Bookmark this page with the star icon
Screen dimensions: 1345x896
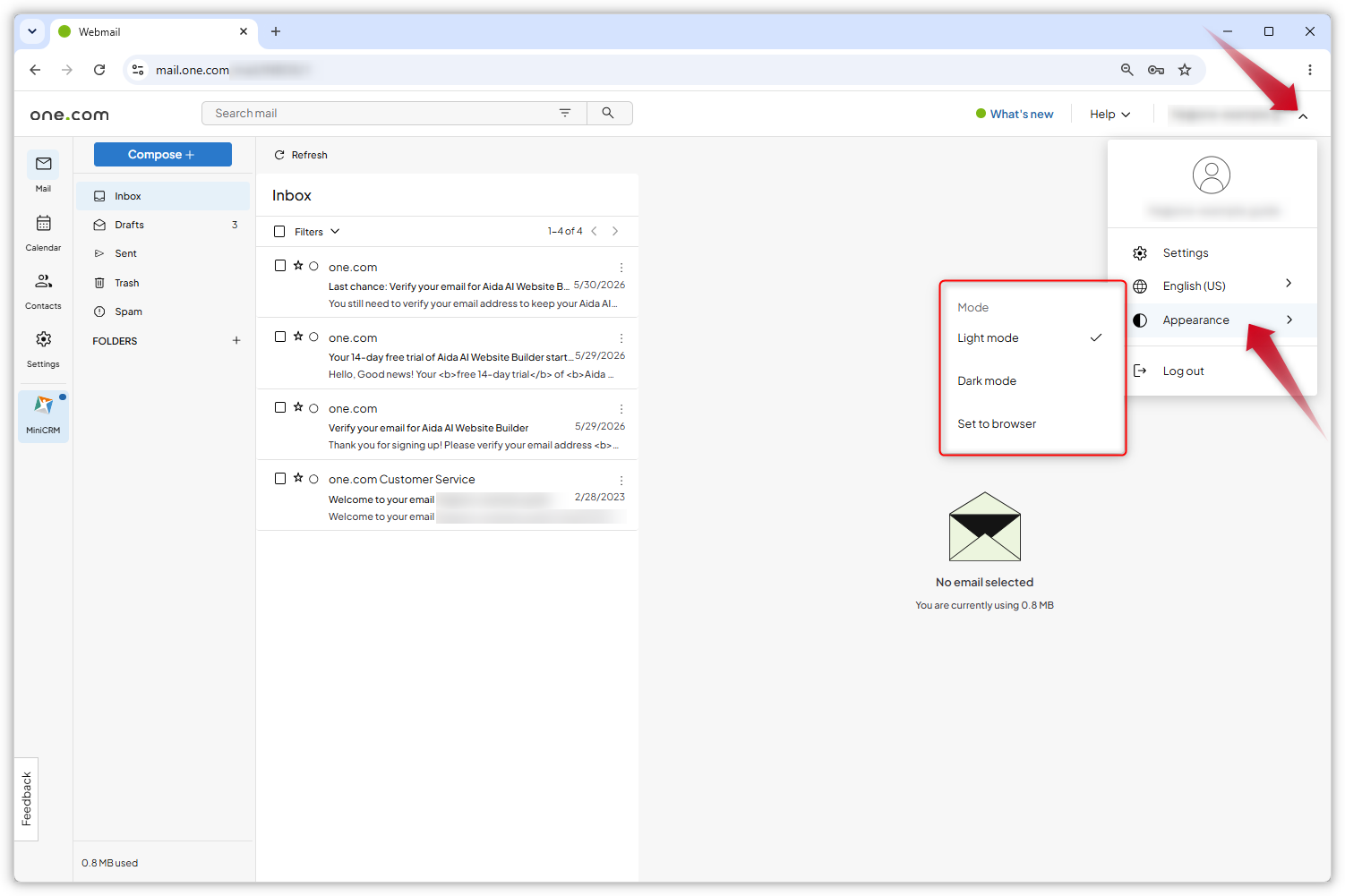click(1185, 70)
